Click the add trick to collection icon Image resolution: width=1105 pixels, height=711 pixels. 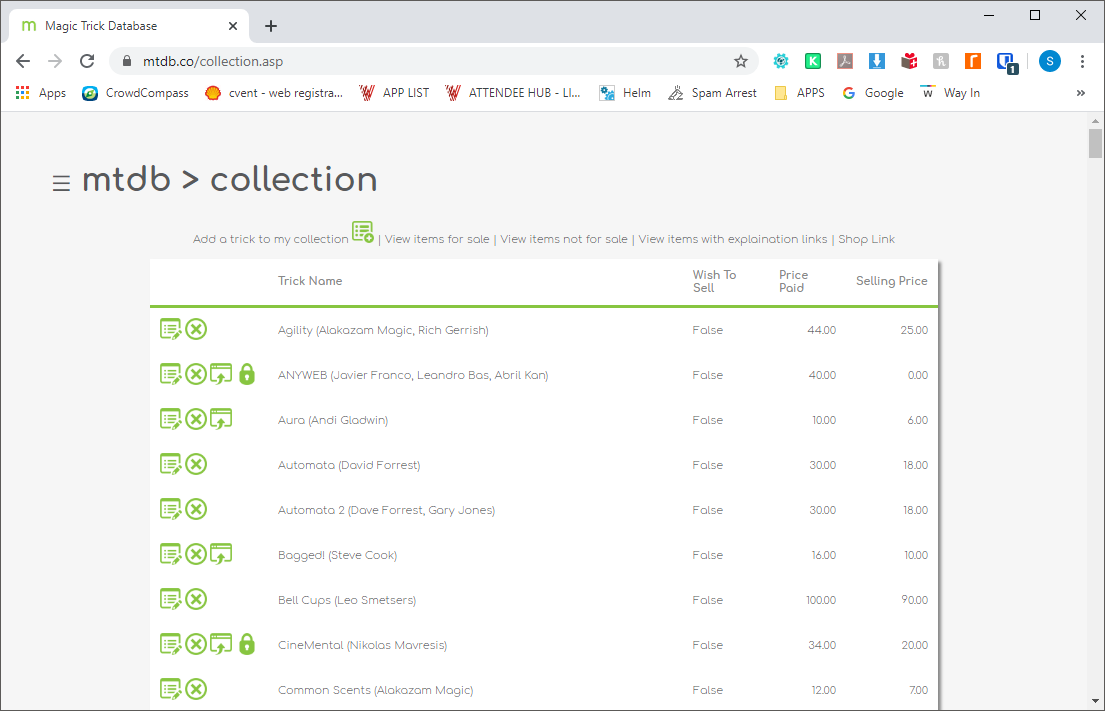[x=363, y=233]
